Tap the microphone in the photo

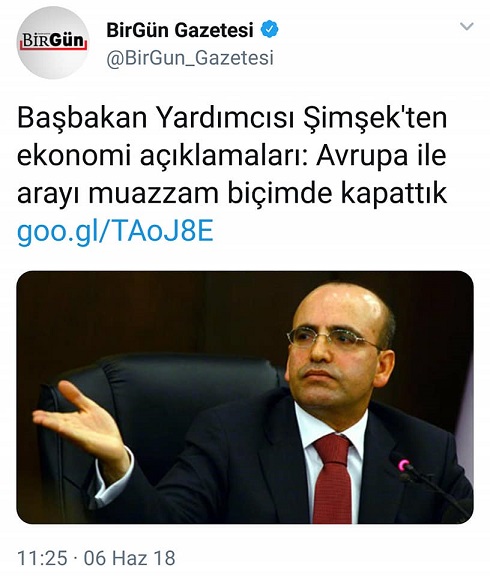[x=428, y=481]
